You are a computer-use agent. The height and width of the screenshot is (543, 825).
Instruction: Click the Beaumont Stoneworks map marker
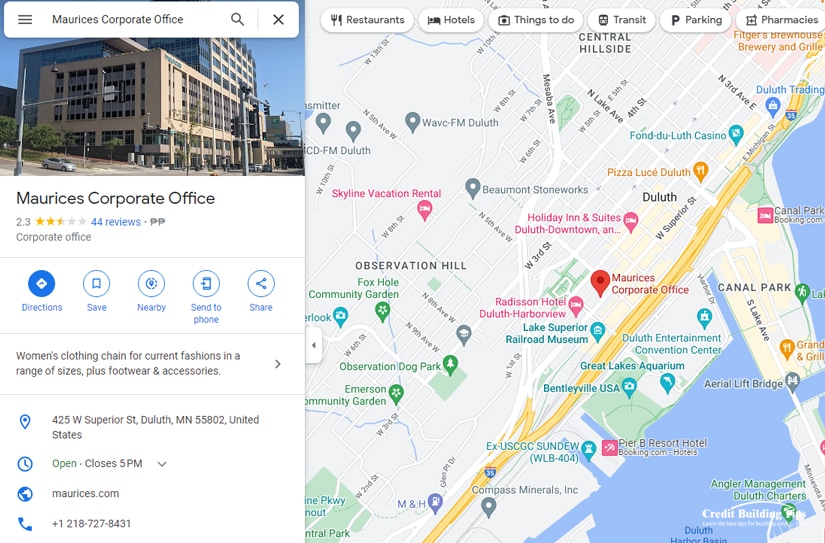click(x=472, y=188)
